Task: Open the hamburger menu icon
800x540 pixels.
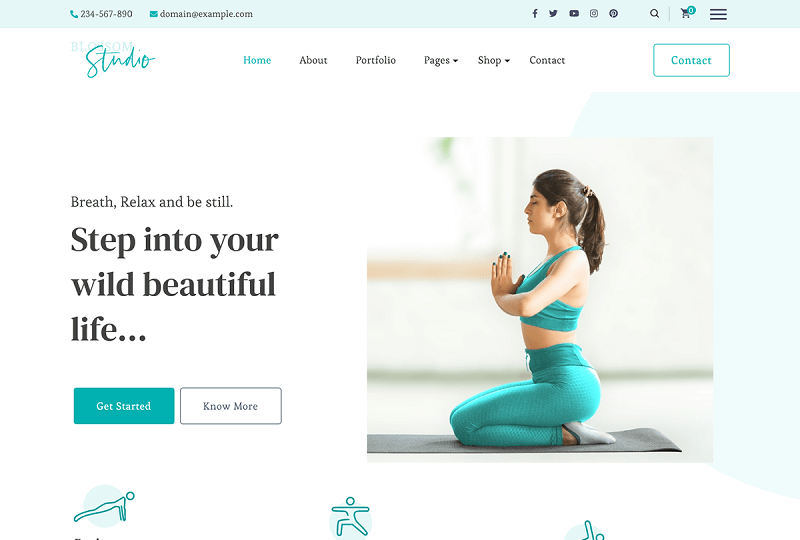Action: 718,14
